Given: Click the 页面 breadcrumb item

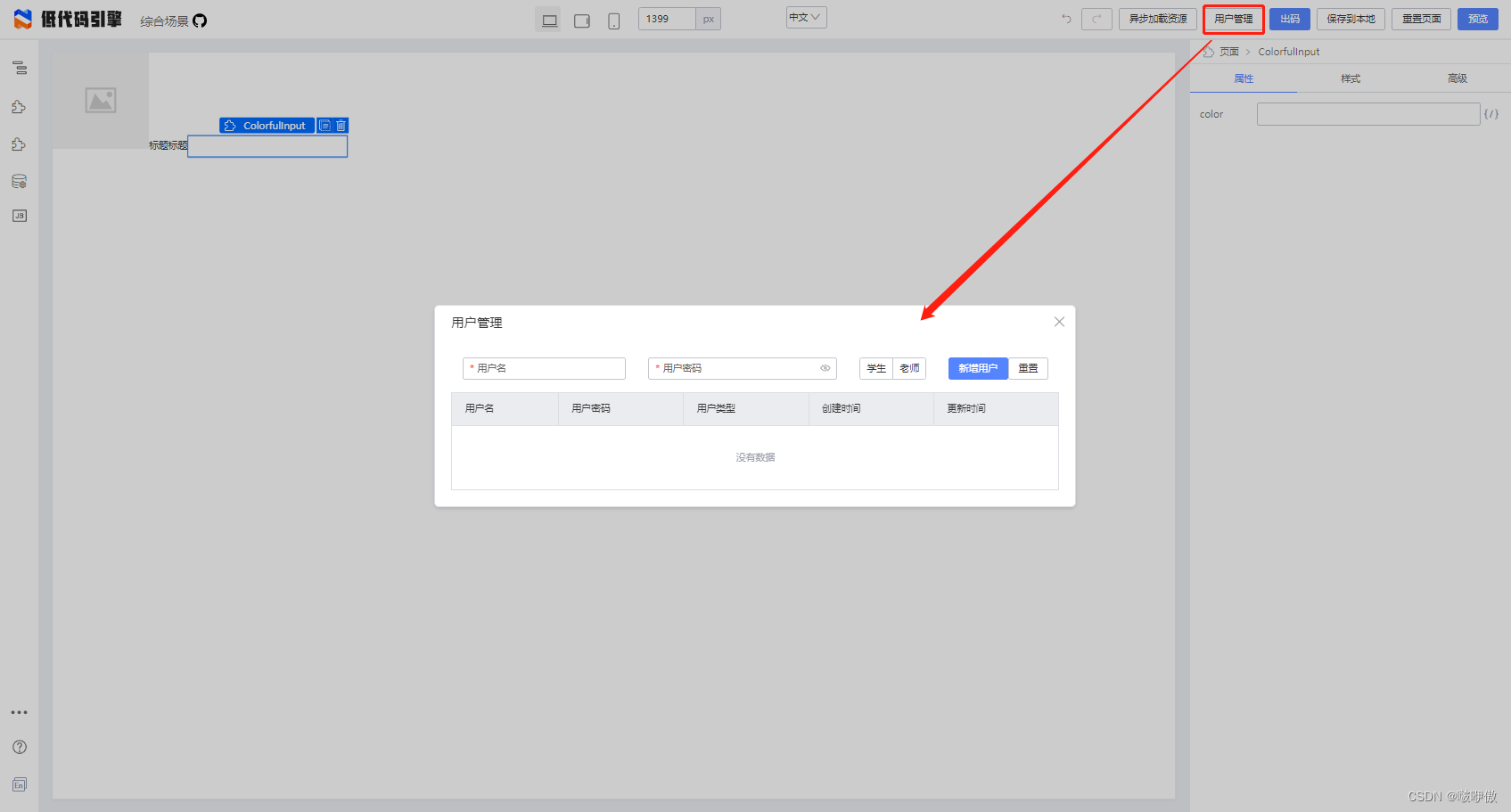Looking at the screenshot, I should pos(1229,52).
